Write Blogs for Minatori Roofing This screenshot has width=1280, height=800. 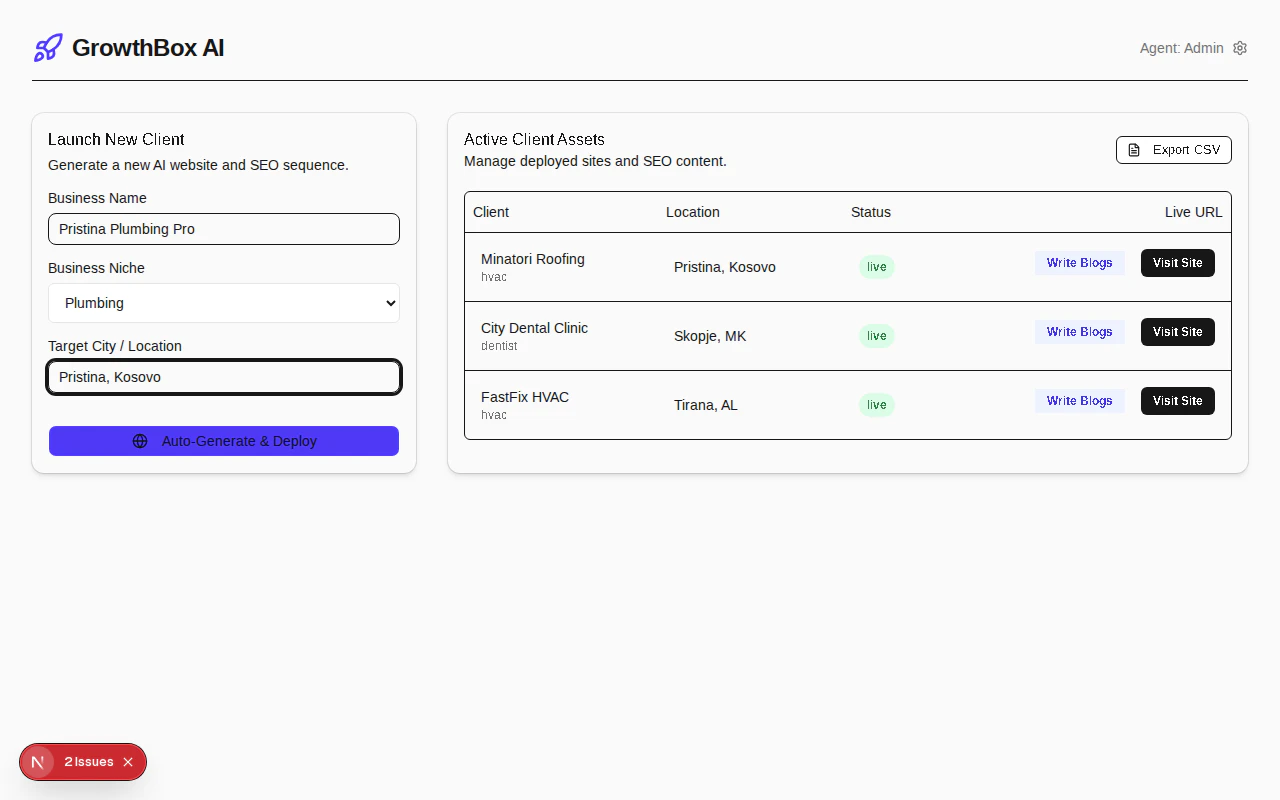coord(1080,263)
